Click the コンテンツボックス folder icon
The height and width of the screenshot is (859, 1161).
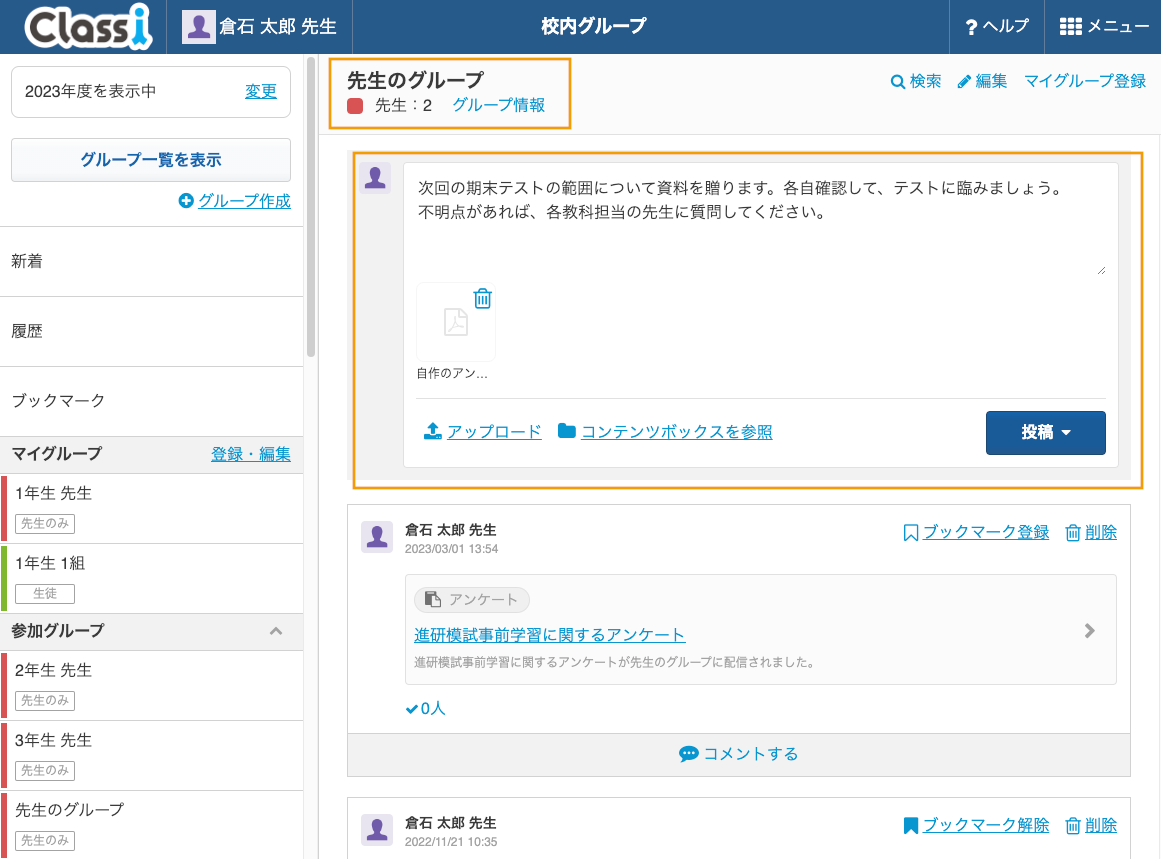click(566, 431)
